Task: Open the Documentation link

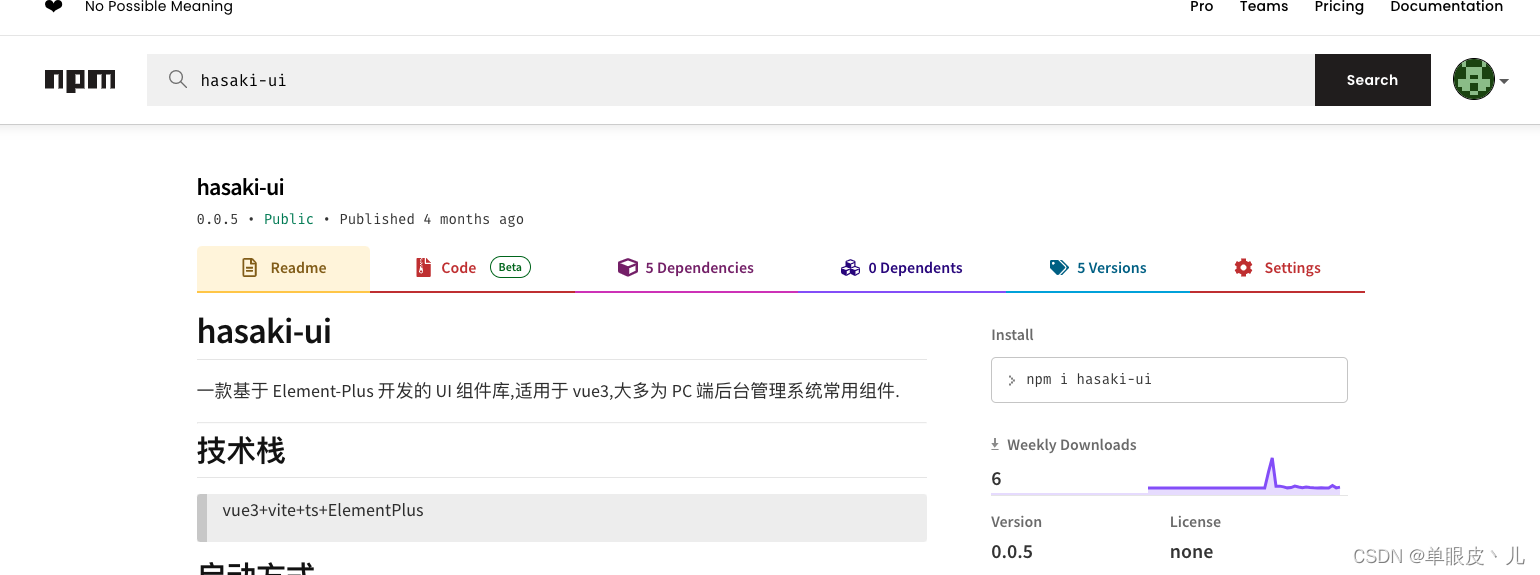Action: coord(1446,7)
